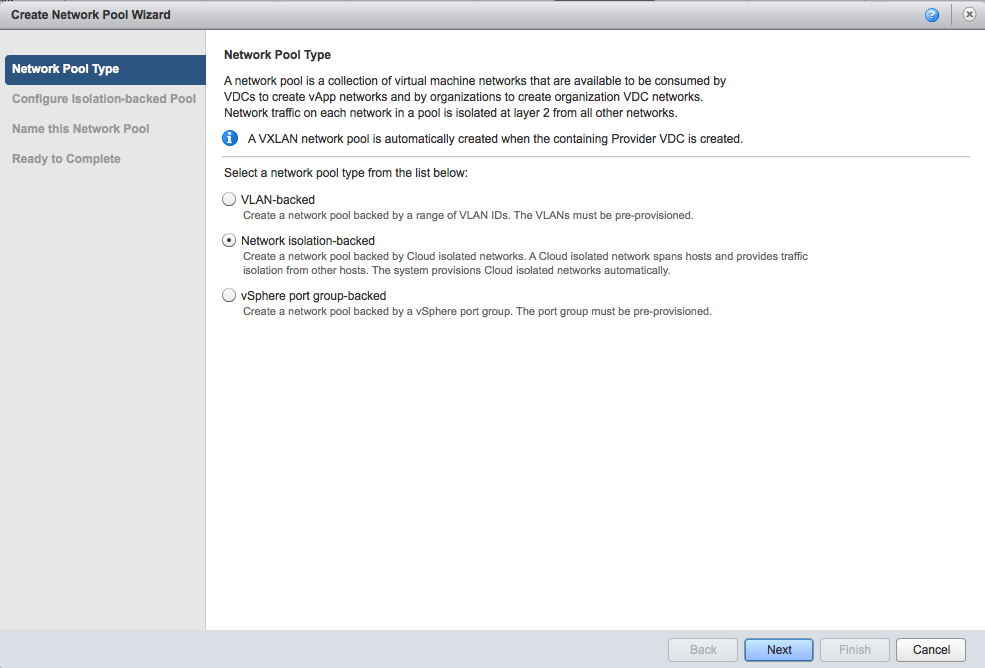This screenshot has width=985, height=668.
Task: Click the Create Network Pool Wizard title bar
Action: [x=400, y=15]
